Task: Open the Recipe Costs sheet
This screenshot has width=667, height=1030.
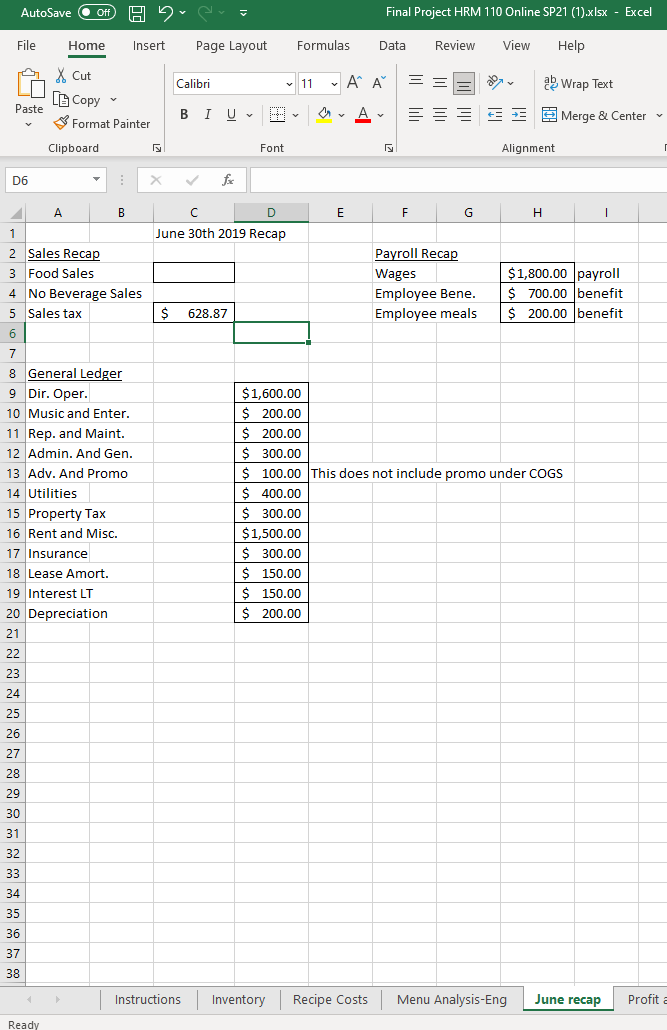Action: coord(330,999)
